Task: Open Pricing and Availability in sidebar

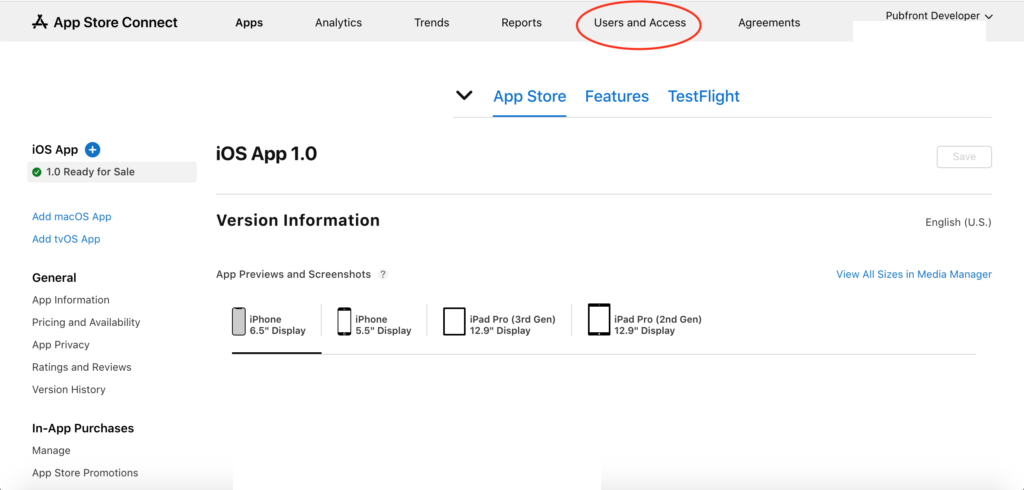Action: [86, 323]
